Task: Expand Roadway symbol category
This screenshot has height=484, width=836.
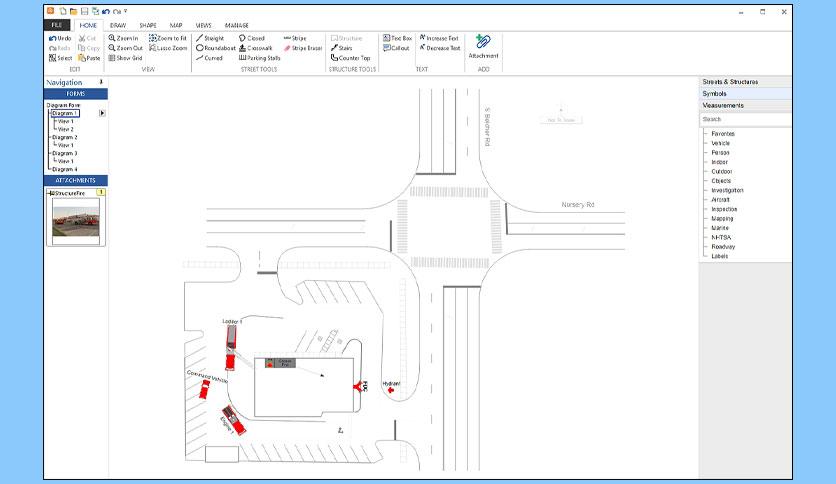Action: 723,247
